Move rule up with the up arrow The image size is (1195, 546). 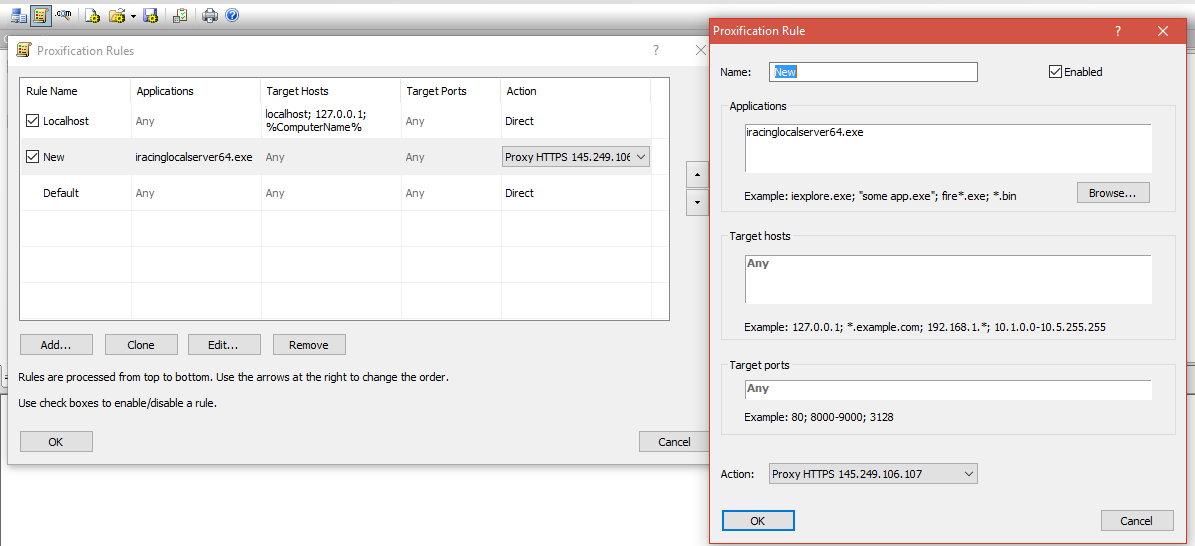pos(695,174)
